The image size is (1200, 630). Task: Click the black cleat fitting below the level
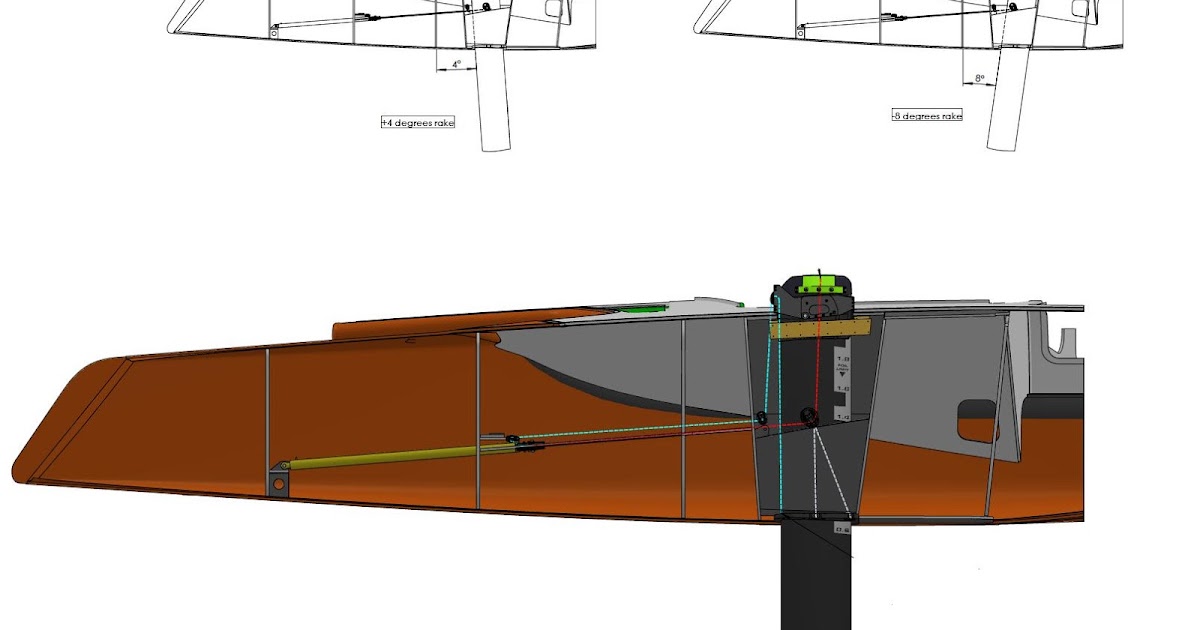click(x=820, y=305)
